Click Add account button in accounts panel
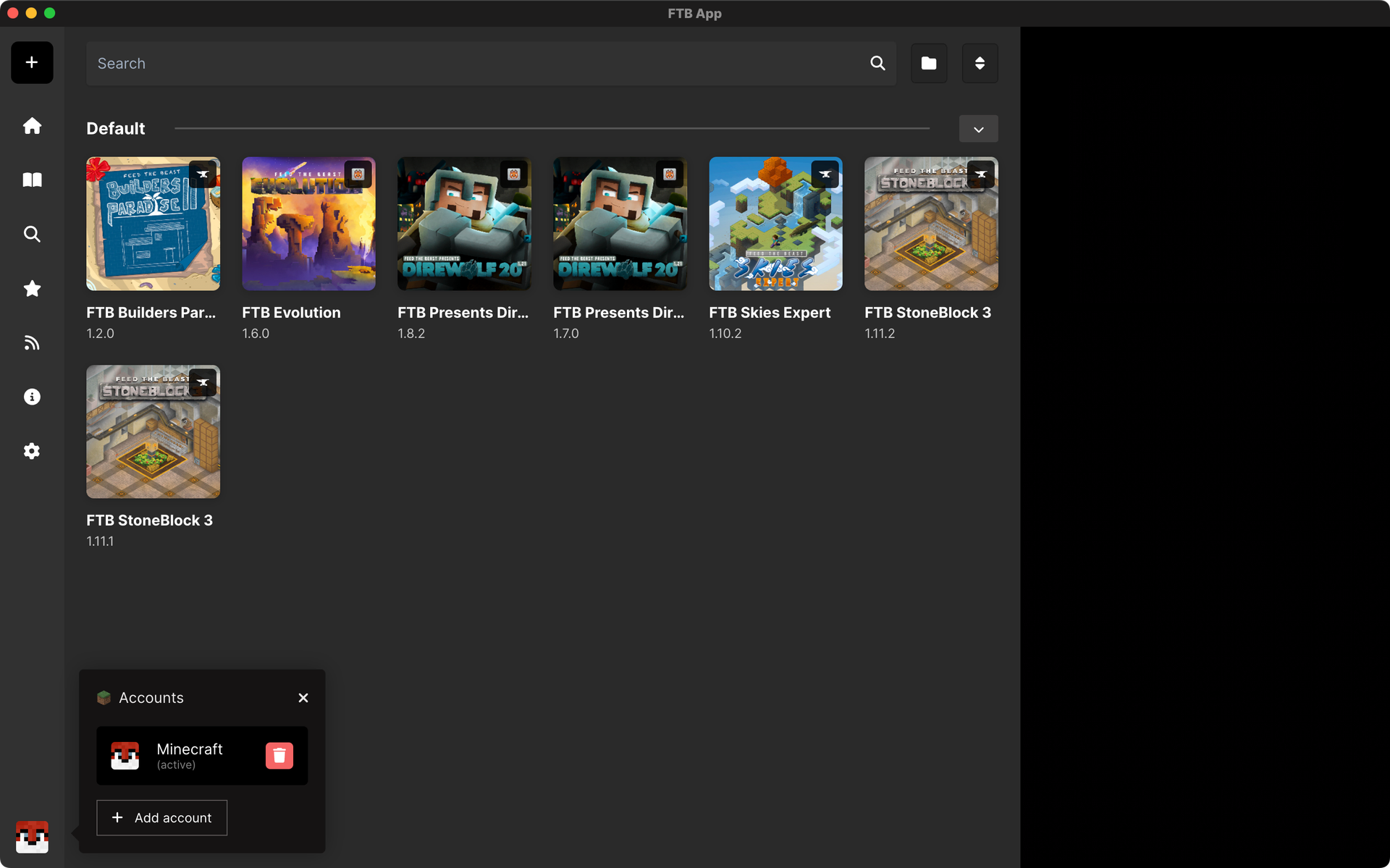 [x=162, y=817]
